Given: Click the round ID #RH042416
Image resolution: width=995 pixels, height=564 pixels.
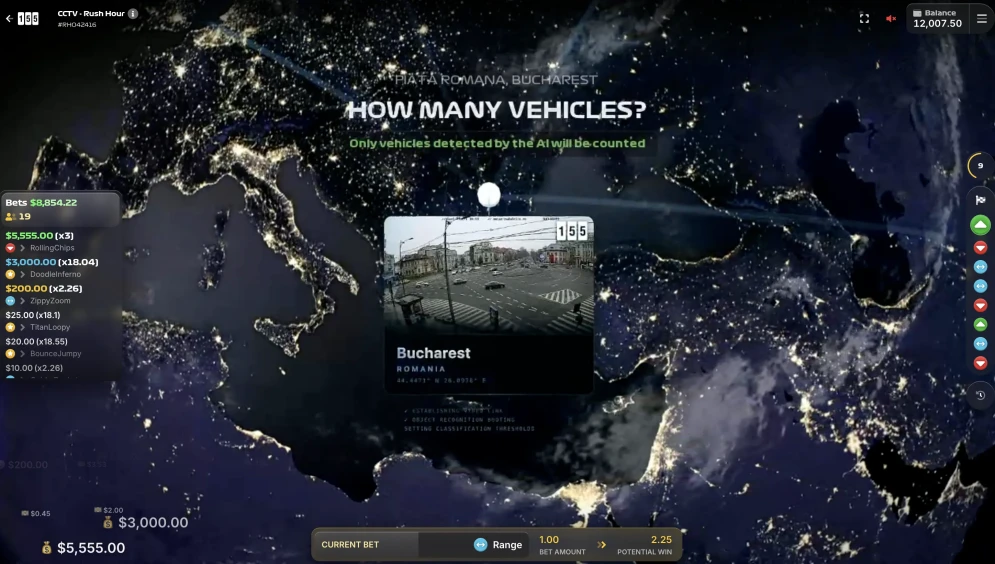Looking at the screenshot, I should (77, 25).
